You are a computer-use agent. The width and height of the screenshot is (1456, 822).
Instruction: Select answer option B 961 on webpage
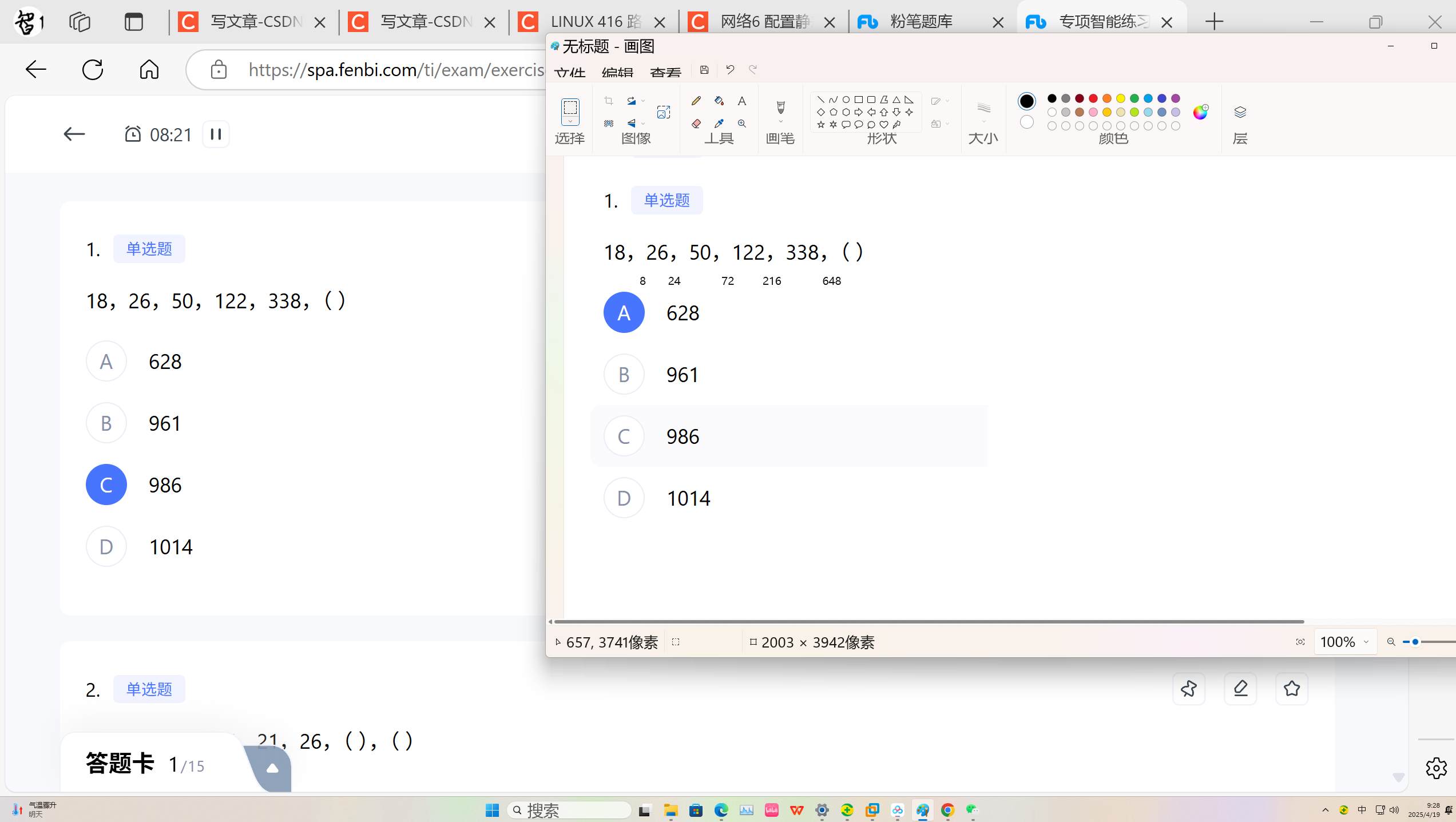pos(106,423)
